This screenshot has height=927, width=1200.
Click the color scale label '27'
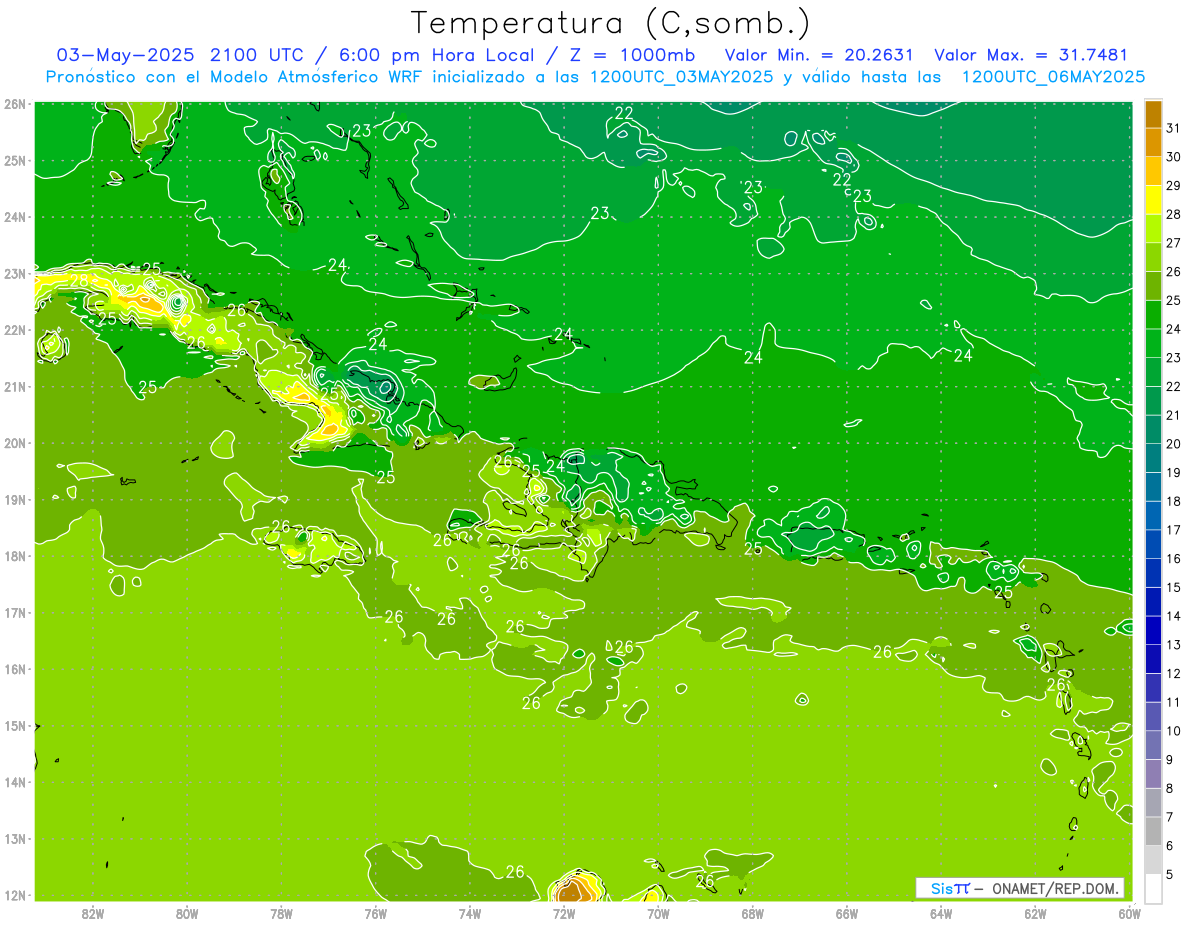(1173, 243)
